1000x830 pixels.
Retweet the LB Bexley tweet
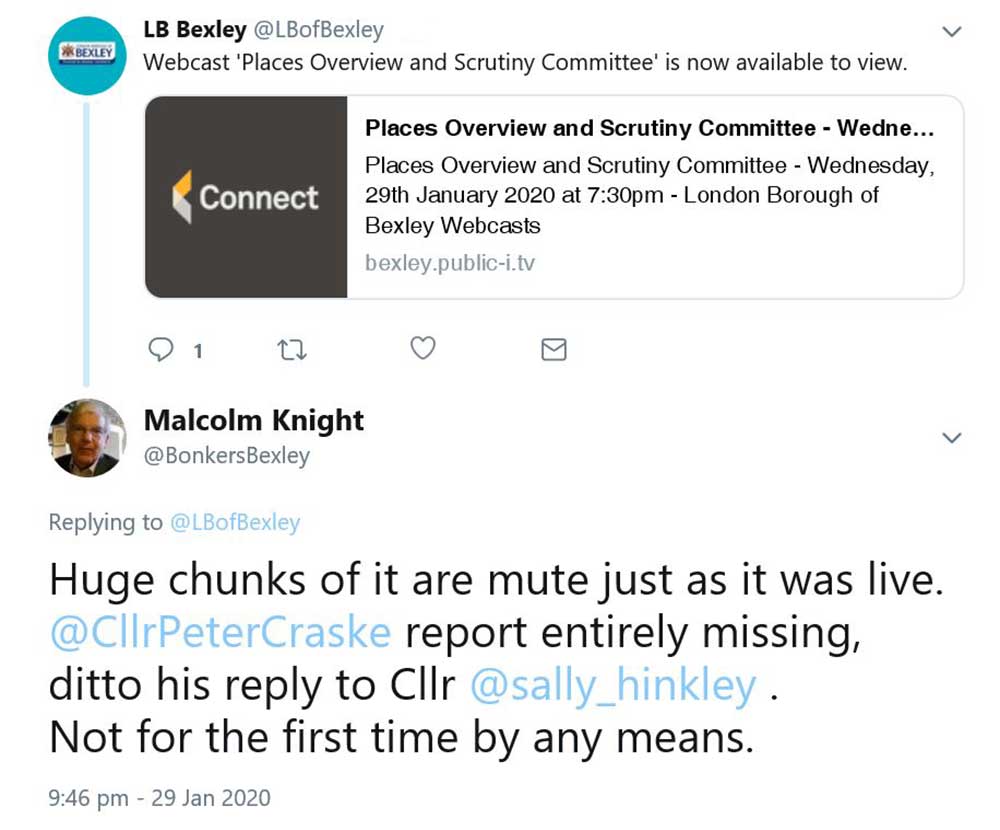coord(291,349)
